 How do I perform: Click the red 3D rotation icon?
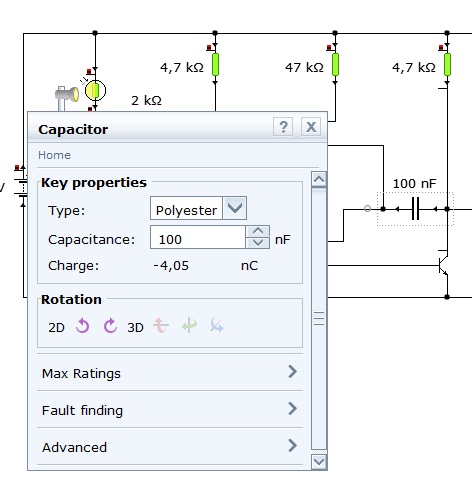coord(161,325)
